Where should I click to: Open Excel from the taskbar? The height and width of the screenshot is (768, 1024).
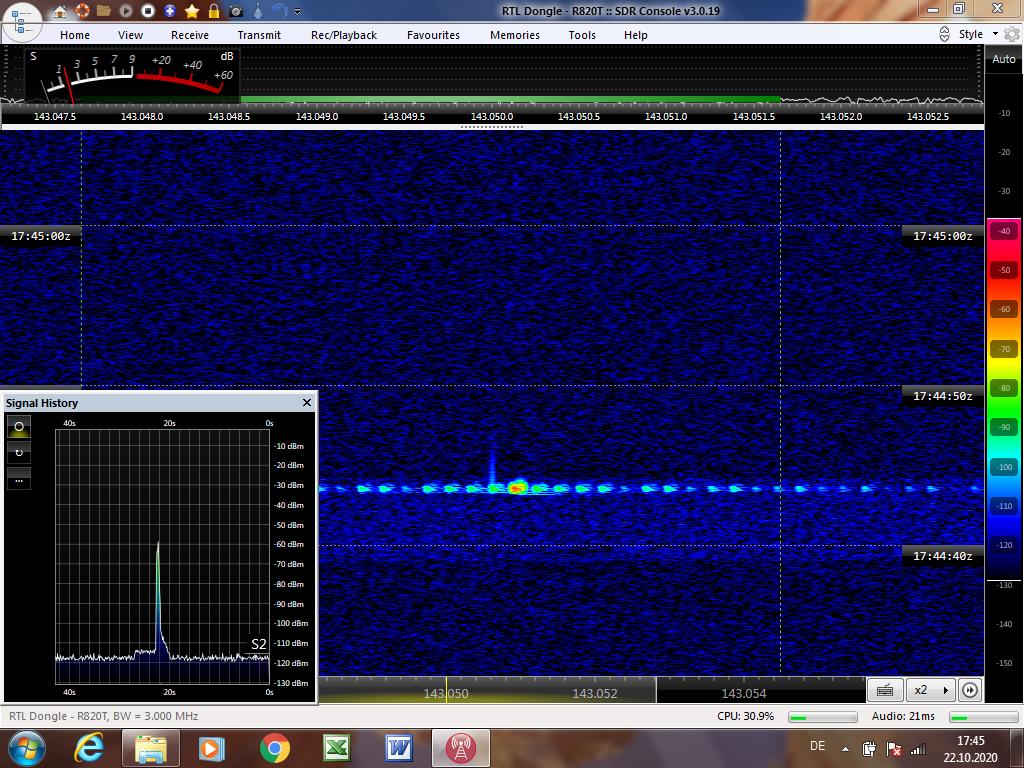click(x=336, y=748)
